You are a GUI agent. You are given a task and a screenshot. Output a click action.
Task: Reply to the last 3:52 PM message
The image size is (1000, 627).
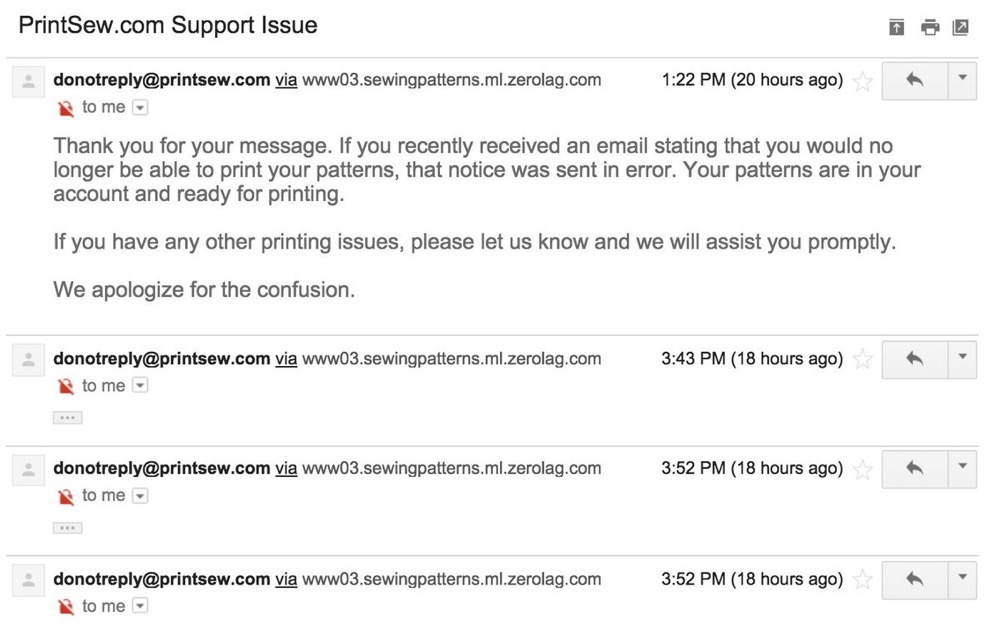point(915,579)
